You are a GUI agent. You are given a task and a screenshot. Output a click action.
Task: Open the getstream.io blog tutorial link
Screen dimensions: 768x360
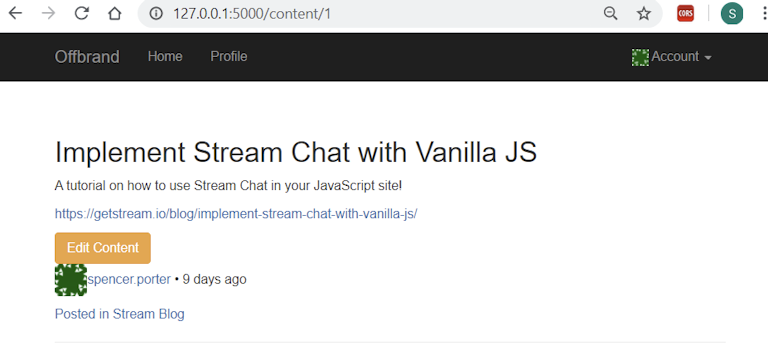click(x=236, y=214)
